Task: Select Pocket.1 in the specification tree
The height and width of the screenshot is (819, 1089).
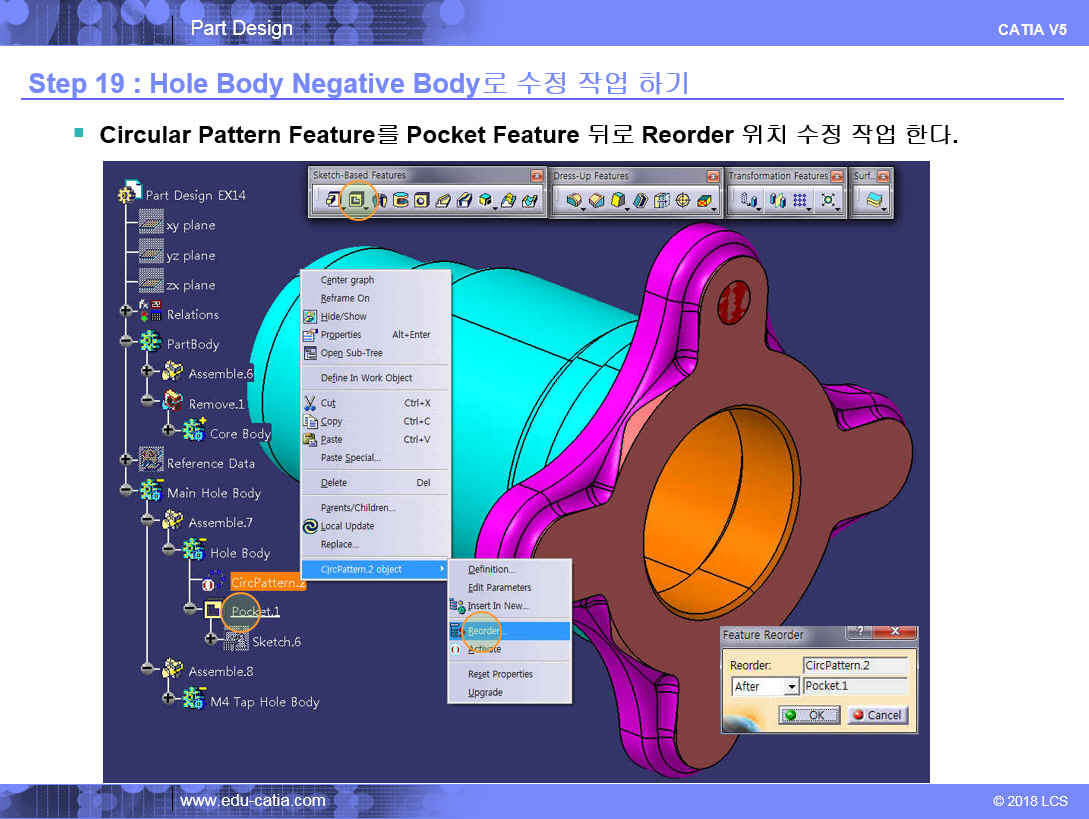Action: (x=255, y=611)
